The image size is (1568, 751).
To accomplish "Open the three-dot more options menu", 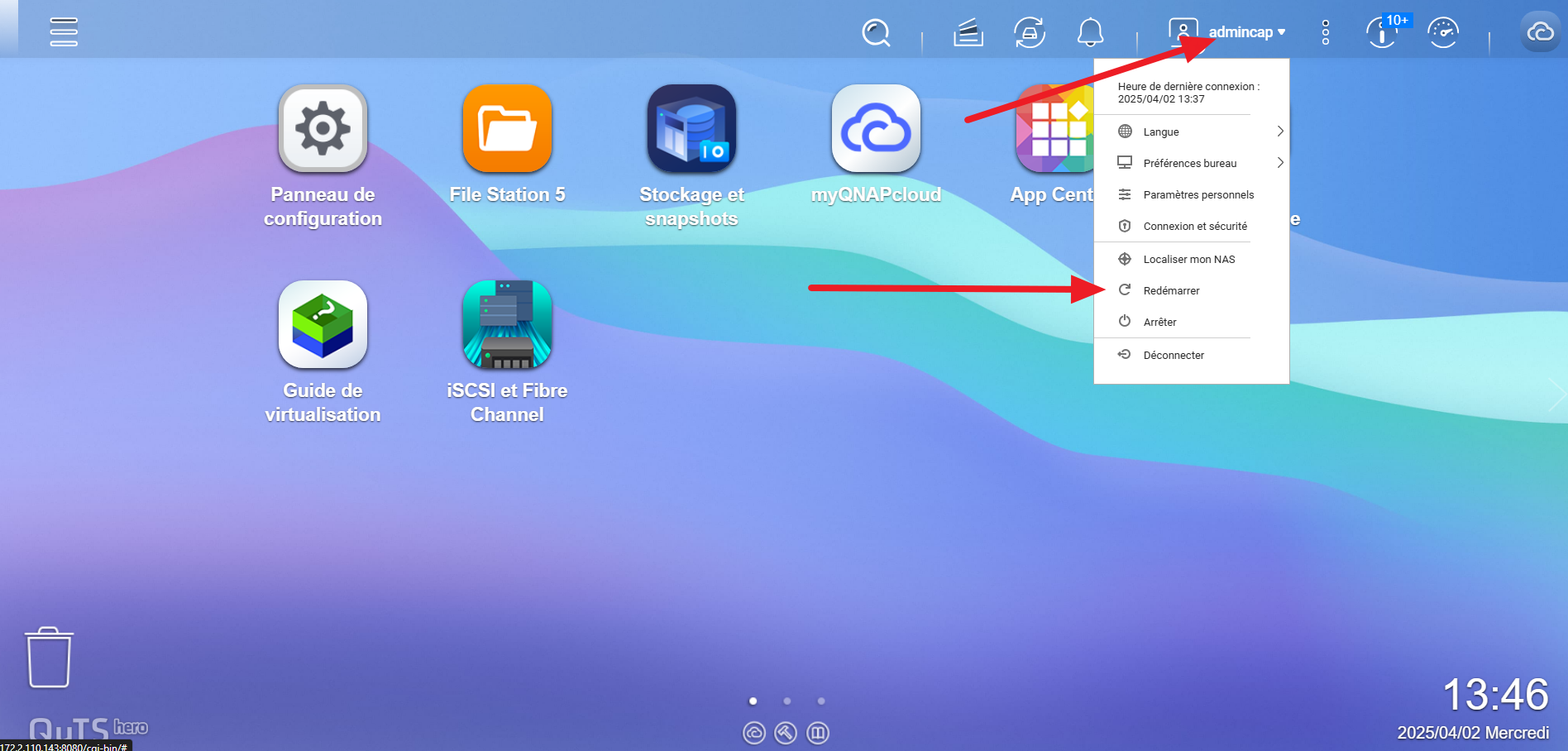I will tap(1326, 32).
